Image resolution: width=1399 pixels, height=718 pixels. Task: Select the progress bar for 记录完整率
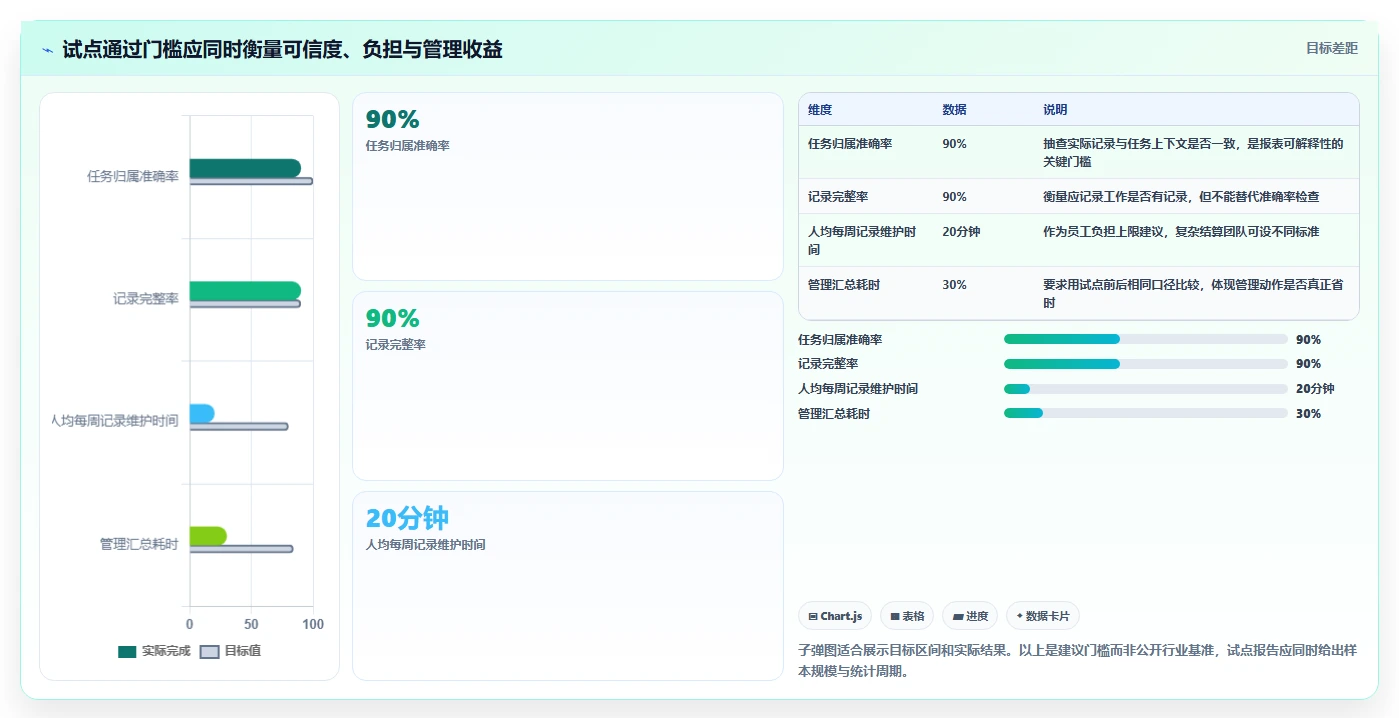pos(1145,364)
